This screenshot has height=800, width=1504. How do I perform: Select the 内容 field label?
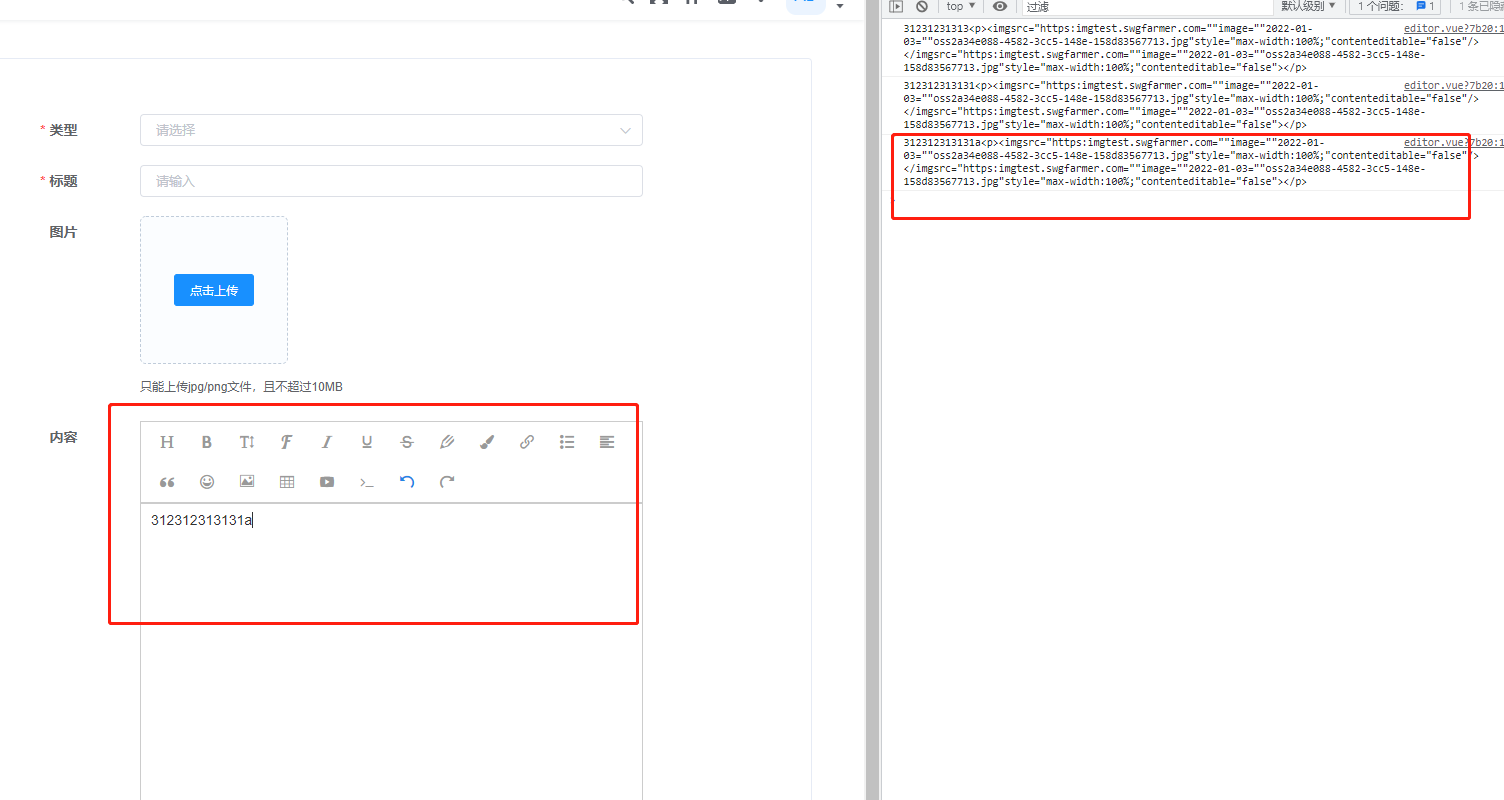click(63, 437)
